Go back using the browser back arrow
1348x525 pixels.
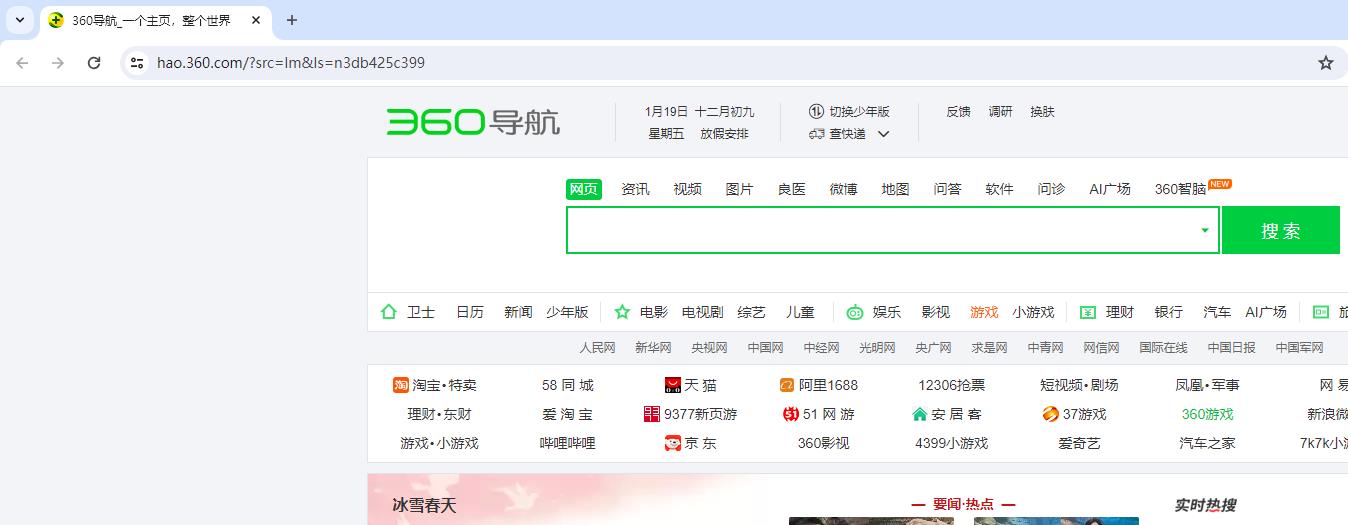(x=22, y=63)
